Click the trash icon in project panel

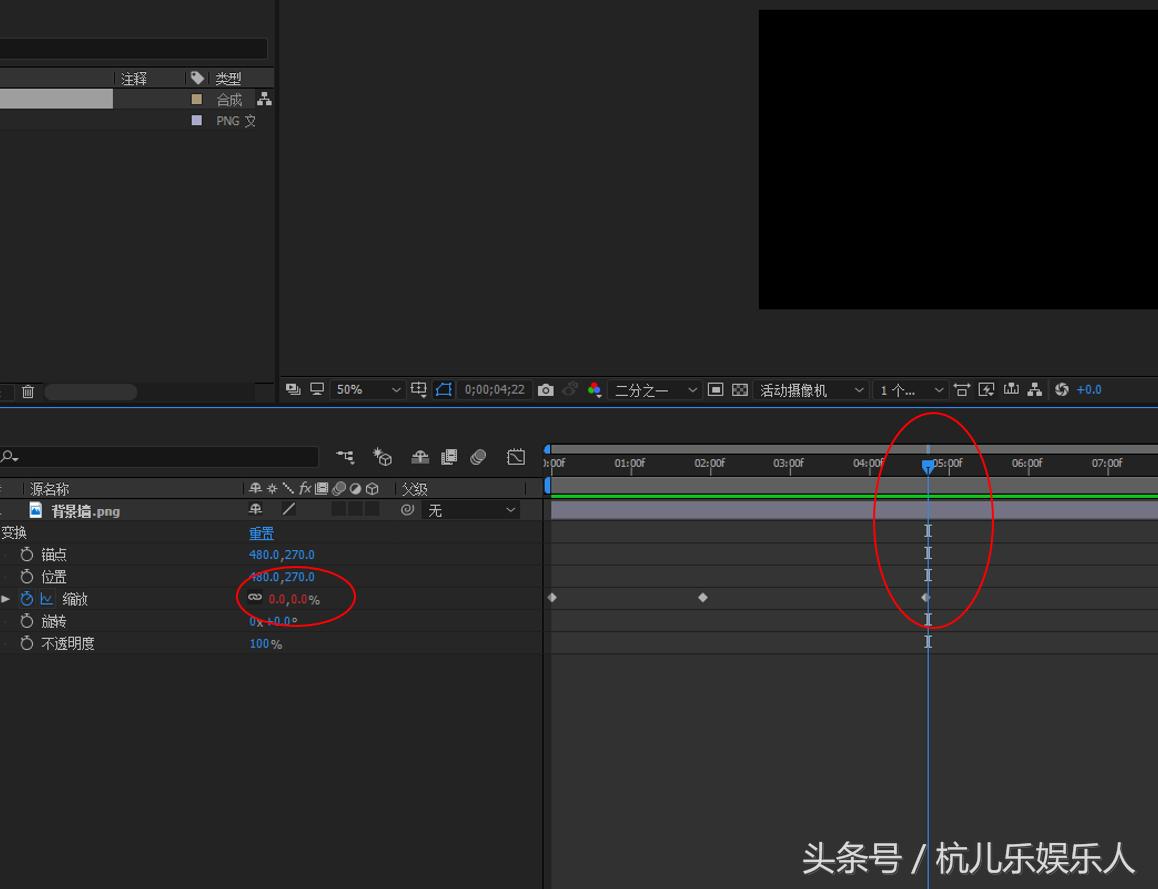27,391
